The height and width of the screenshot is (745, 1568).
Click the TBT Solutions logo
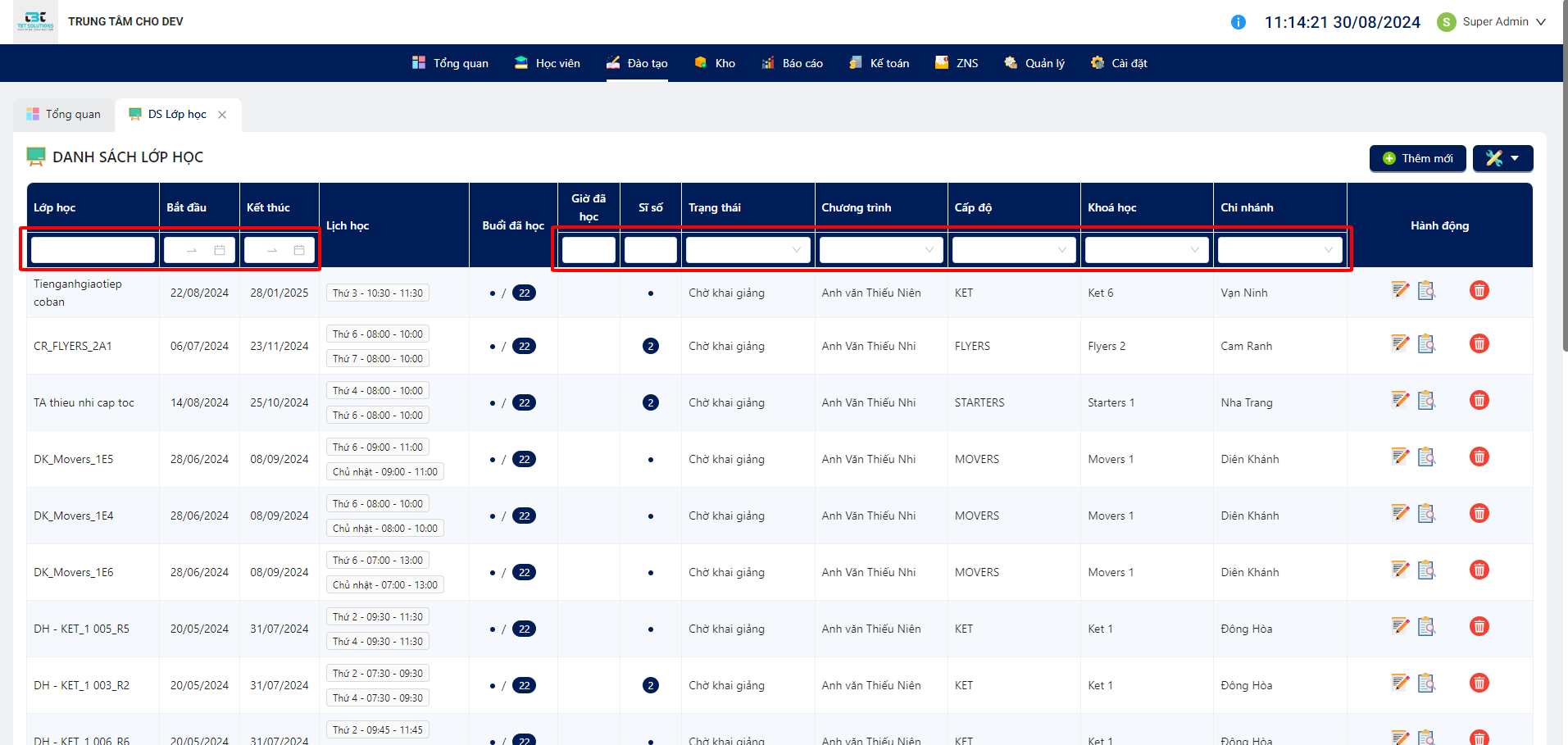(x=36, y=20)
